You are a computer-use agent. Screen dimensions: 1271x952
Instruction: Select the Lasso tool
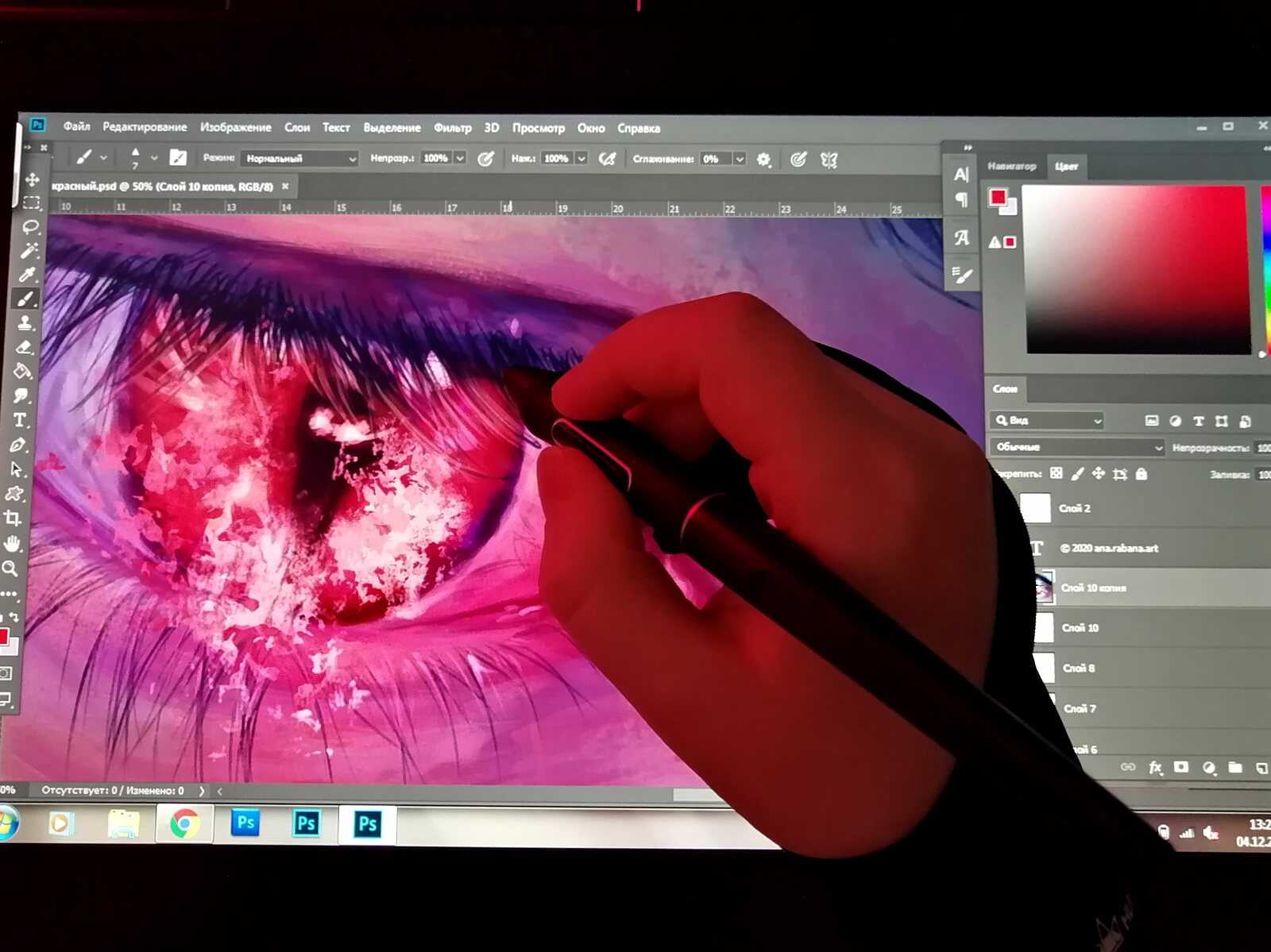point(31,227)
